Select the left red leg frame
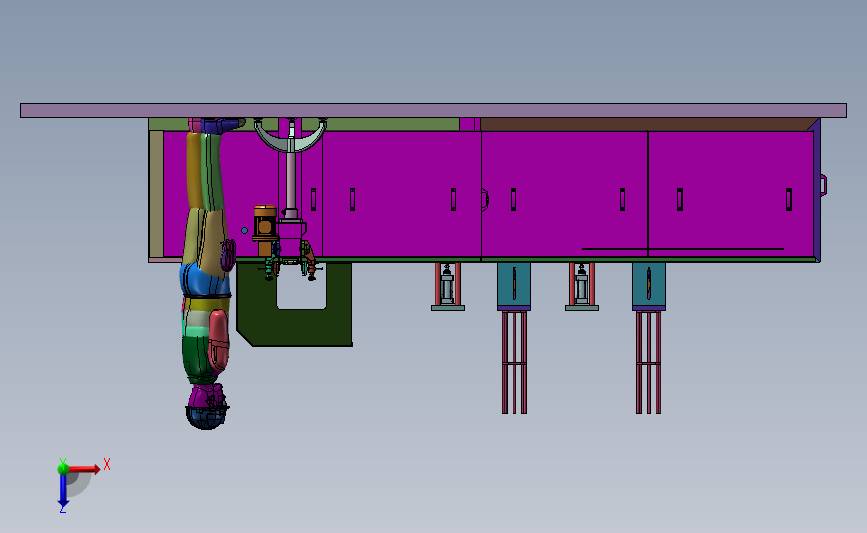 click(x=514, y=362)
